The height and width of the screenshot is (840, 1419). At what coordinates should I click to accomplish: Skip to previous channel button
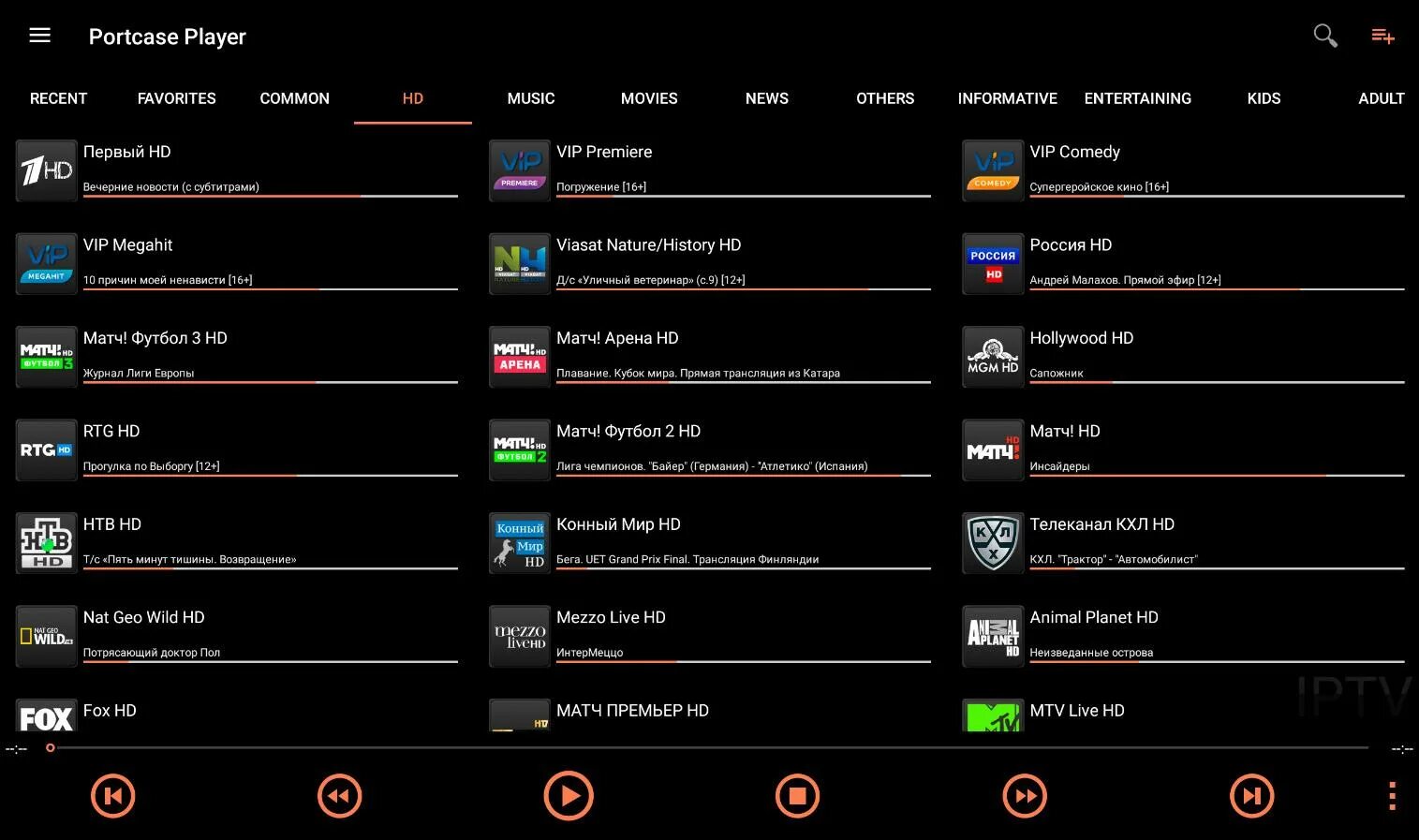pos(113,796)
